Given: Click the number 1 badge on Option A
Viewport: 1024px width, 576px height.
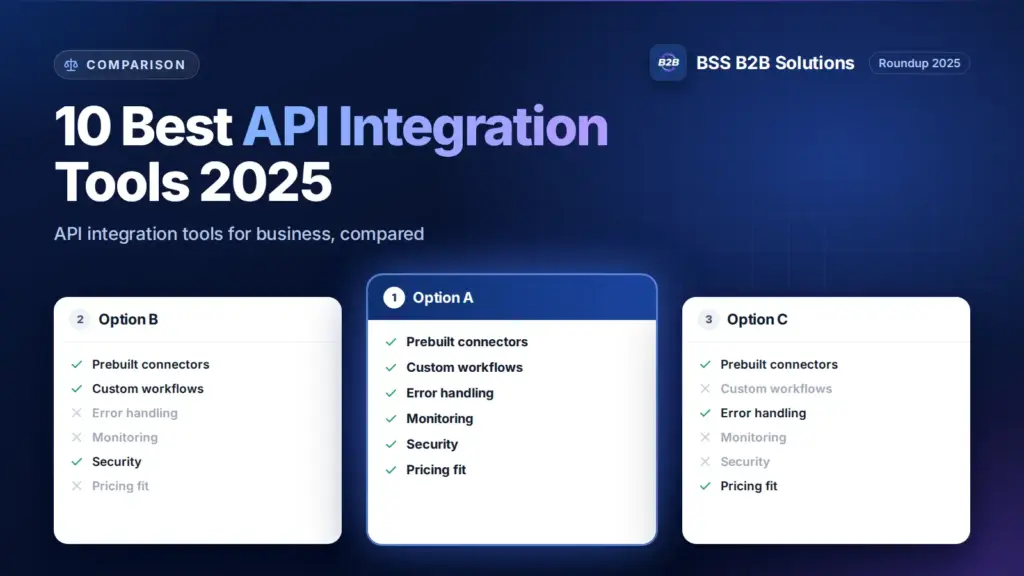Looking at the screenshot, I should (394, 298).
